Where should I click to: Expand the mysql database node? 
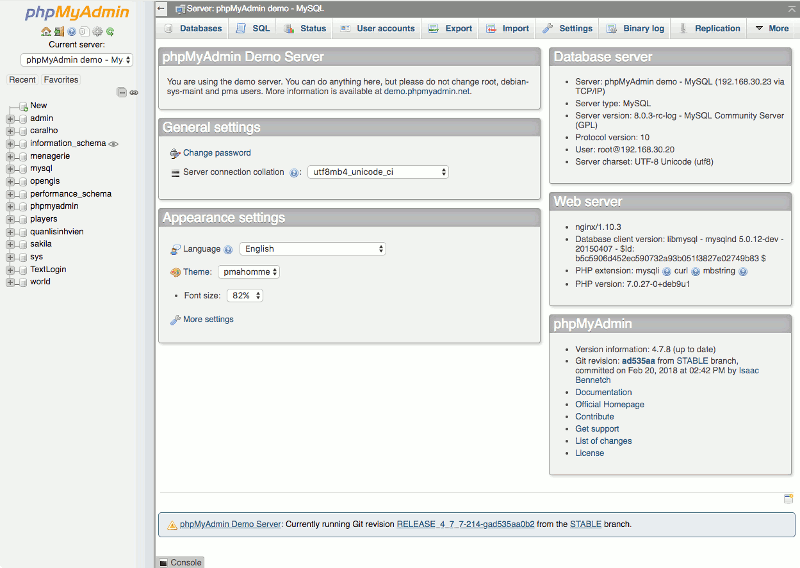coord(10,169)
